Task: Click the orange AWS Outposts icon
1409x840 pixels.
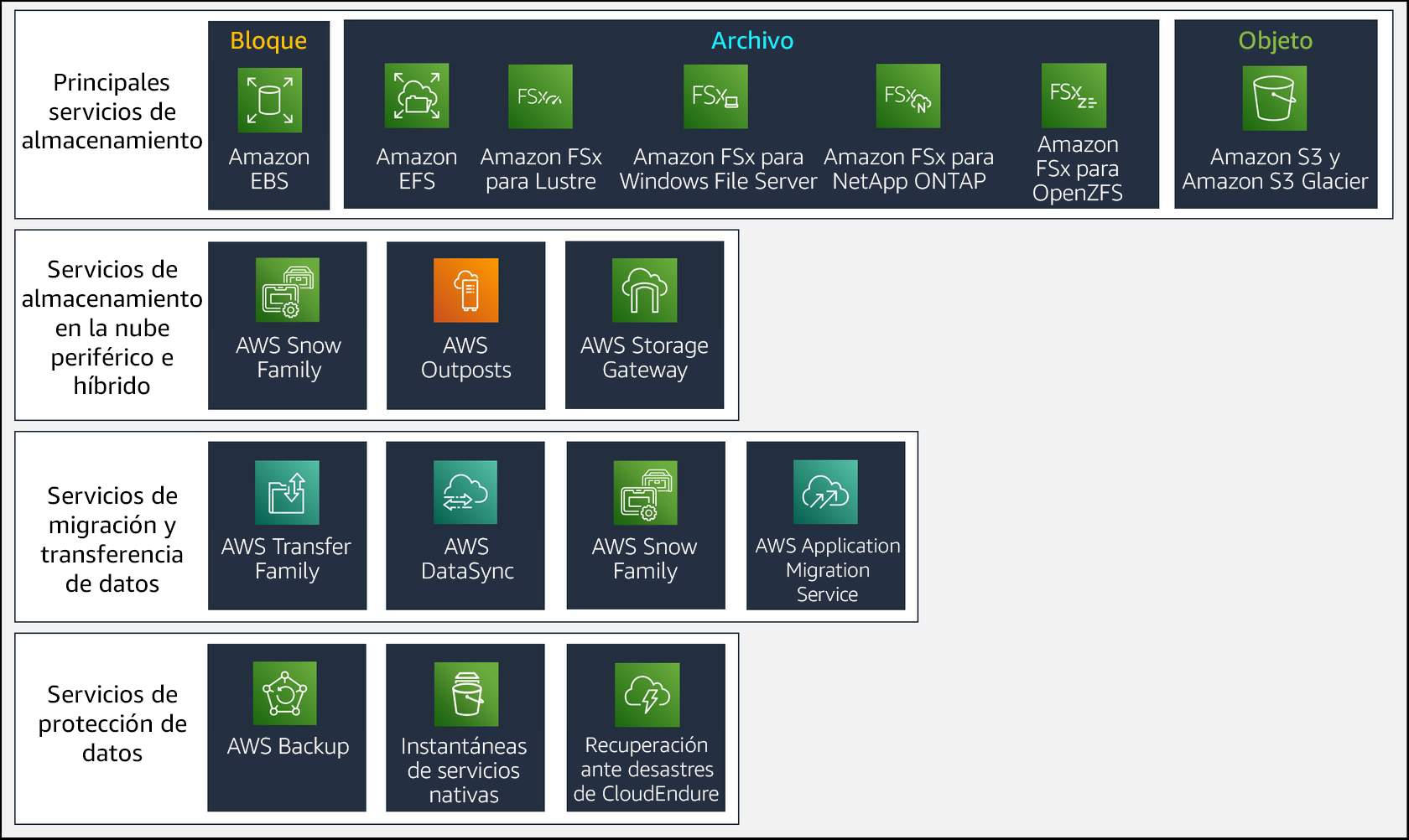Action: pos(465,290)
